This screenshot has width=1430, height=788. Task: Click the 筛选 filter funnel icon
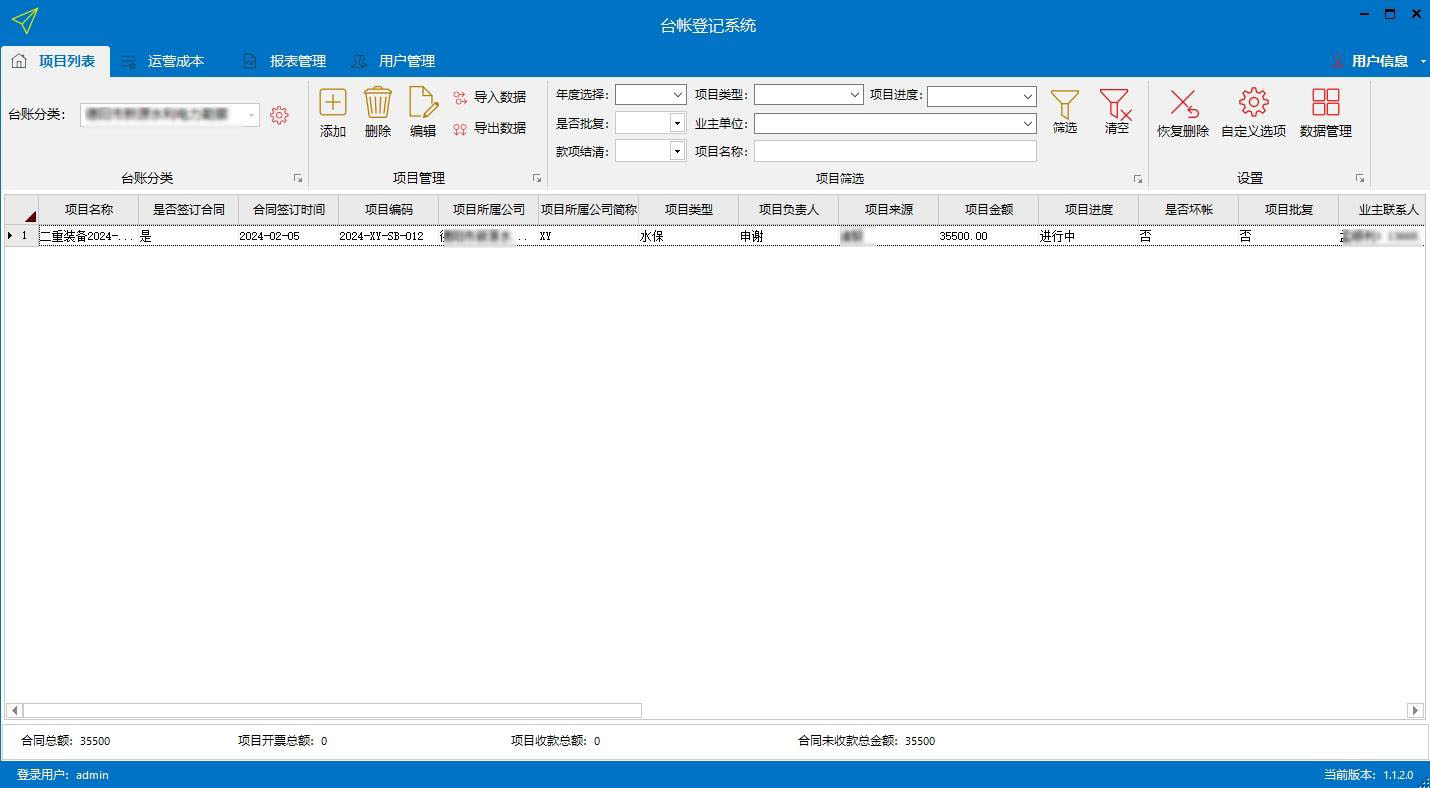[1065, 104]
